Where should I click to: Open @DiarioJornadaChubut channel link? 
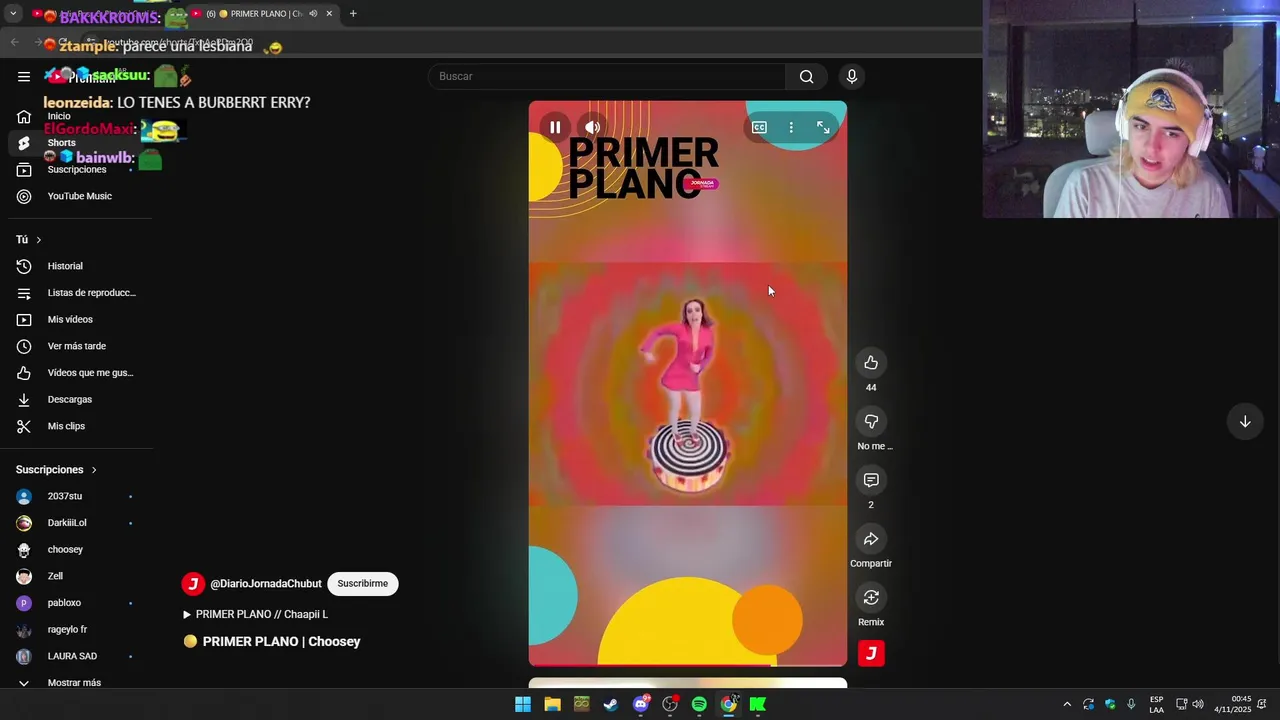click(x=266, y=583)
